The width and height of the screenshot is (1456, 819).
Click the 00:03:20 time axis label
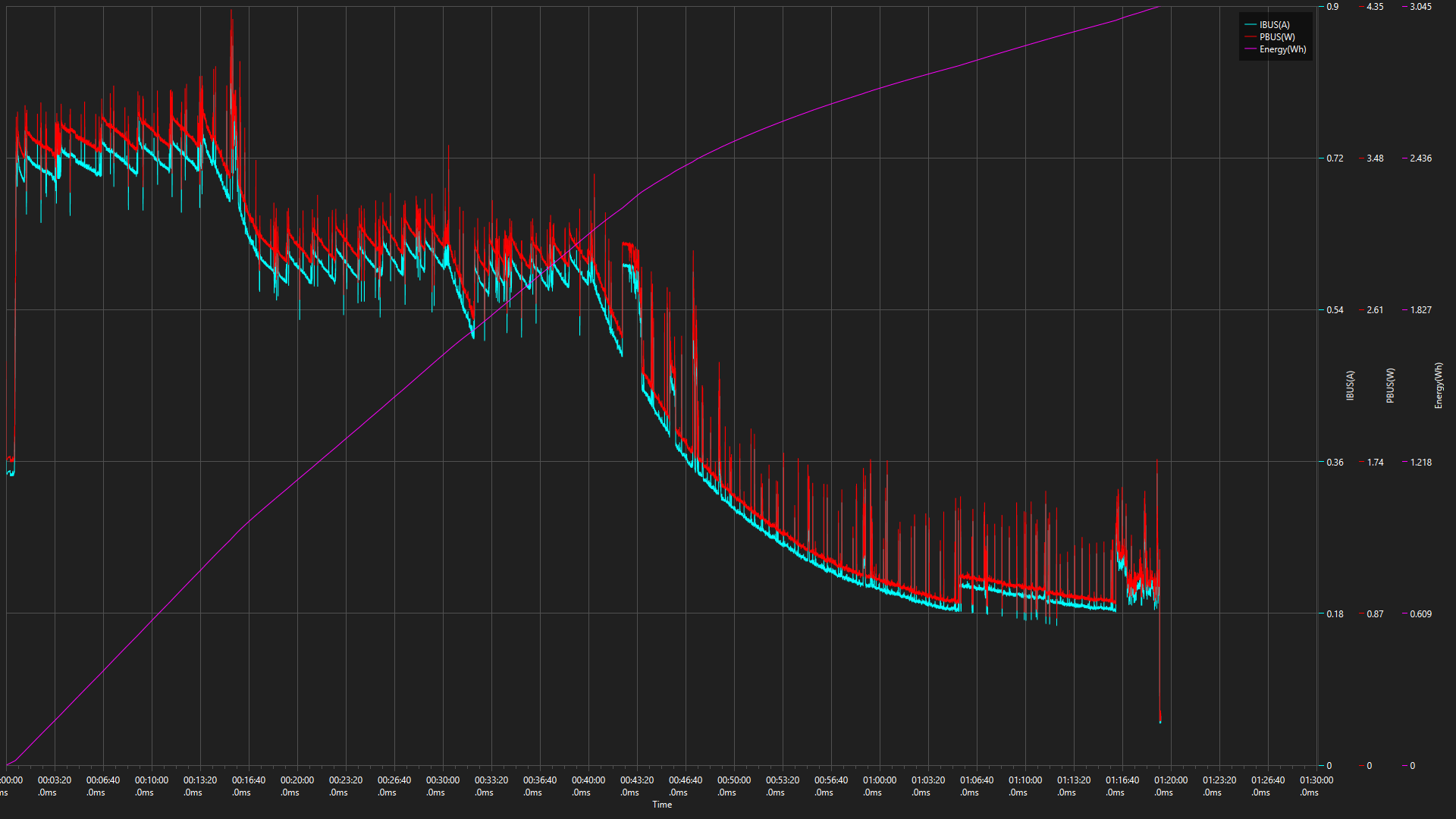pyautogui.click(x=55, y=780)
